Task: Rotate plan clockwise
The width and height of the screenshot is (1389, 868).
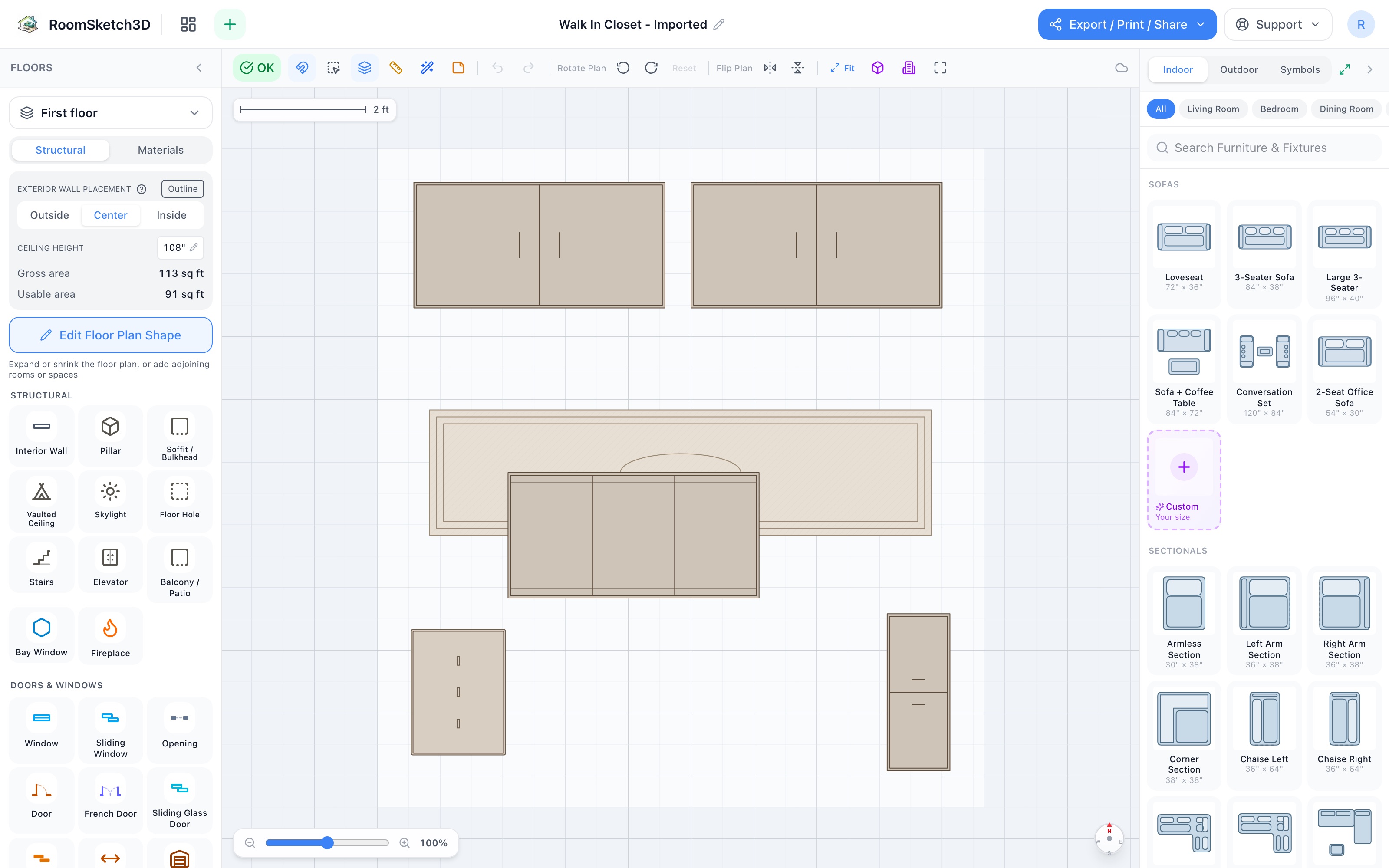Action: point(652,68)
